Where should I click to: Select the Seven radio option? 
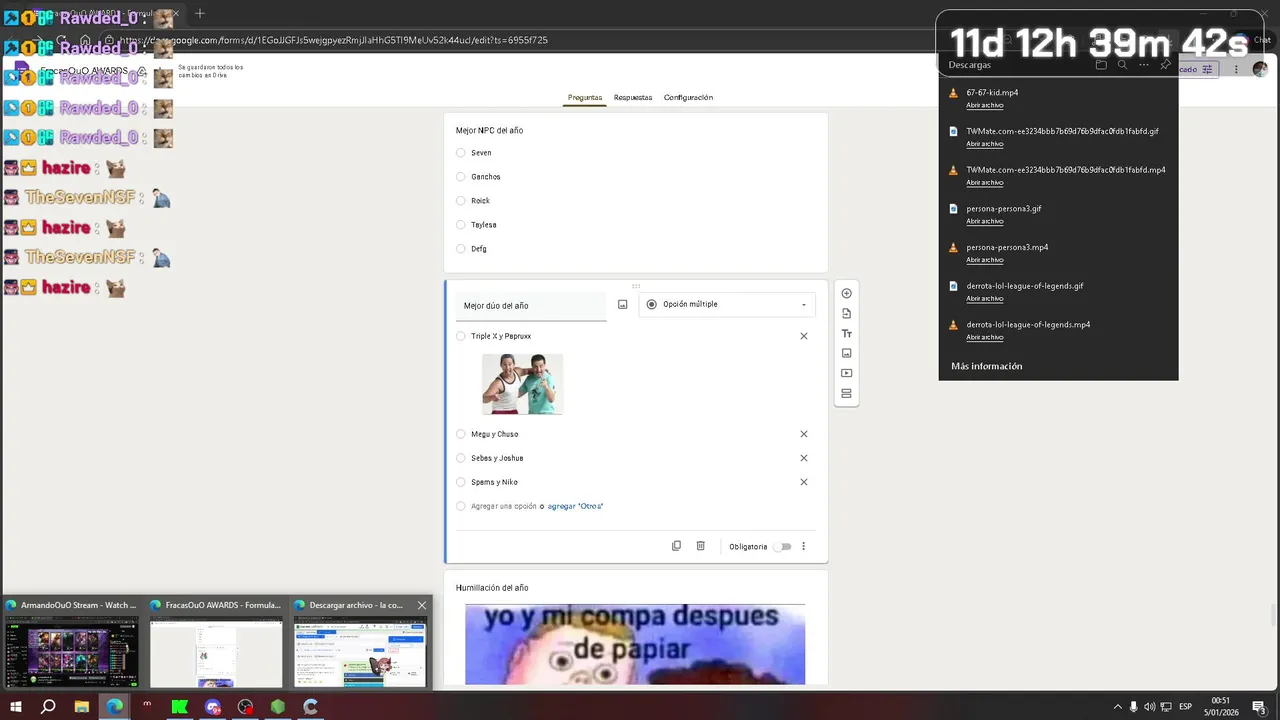point(460,153)
